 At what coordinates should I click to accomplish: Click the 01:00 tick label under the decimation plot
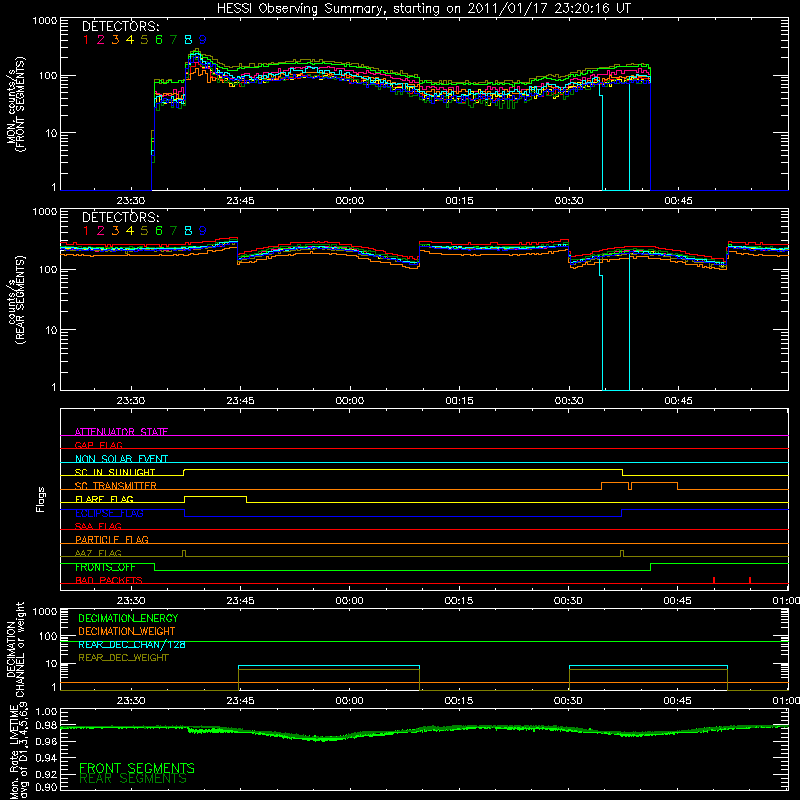click(786, 701)
